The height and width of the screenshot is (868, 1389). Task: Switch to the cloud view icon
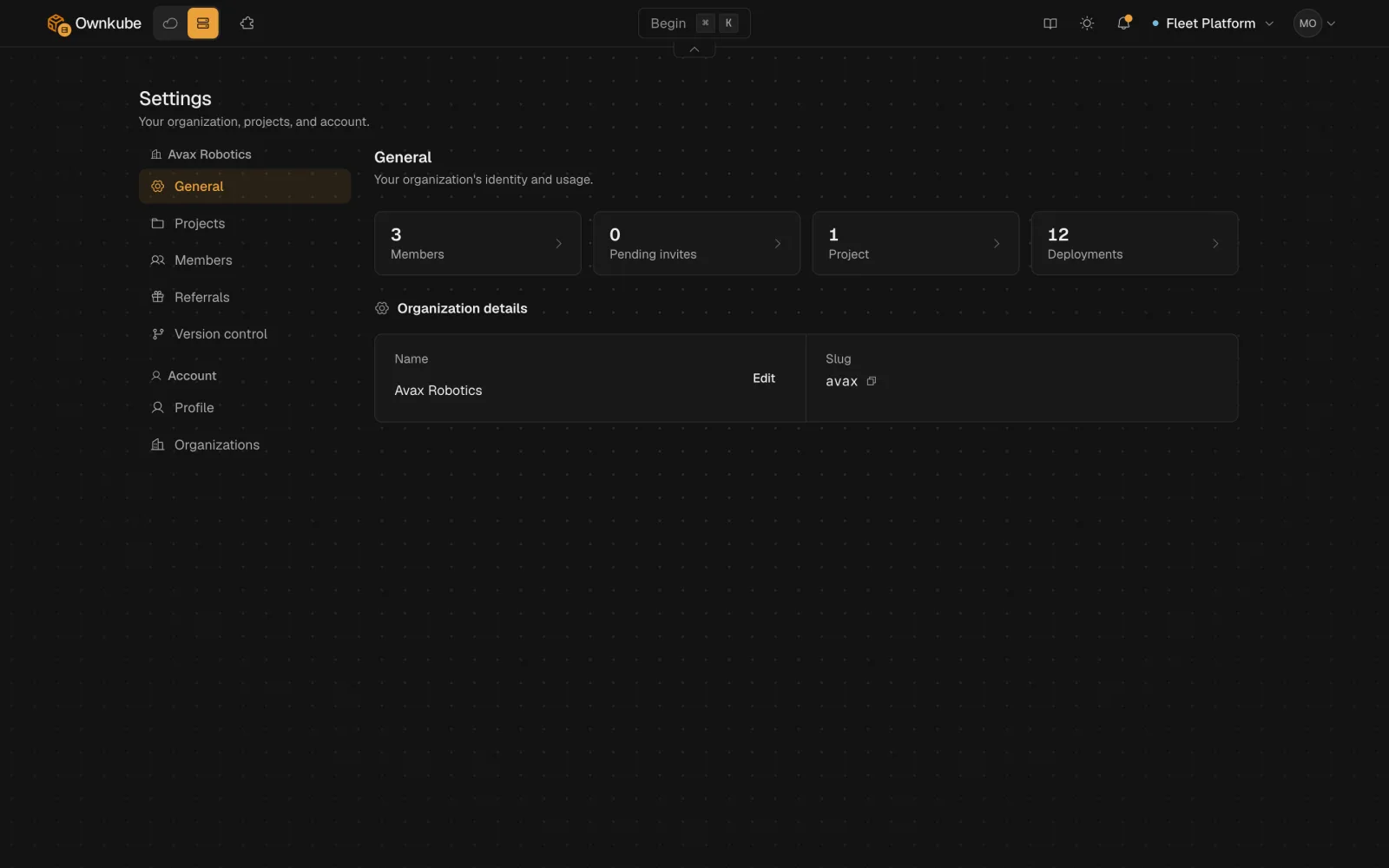click(x=170, y=23)
